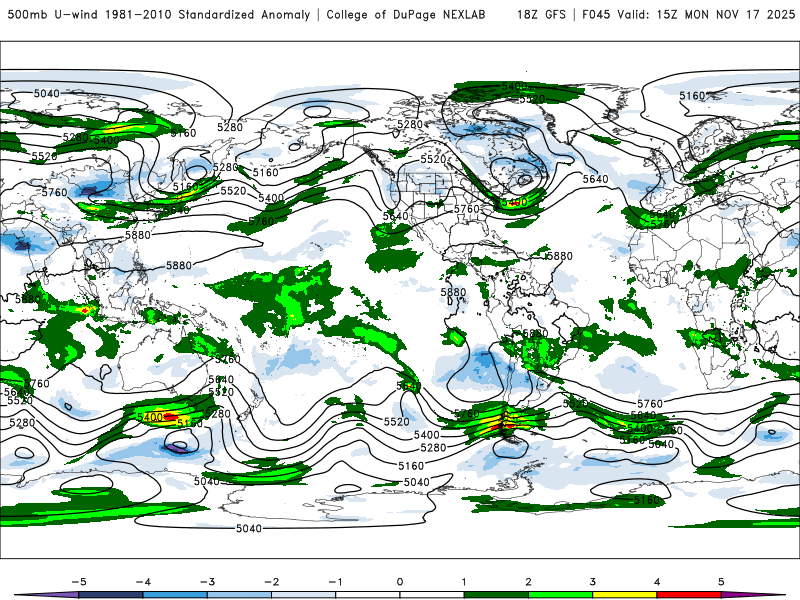Click the '-3' colorbar label

(207, 582)
